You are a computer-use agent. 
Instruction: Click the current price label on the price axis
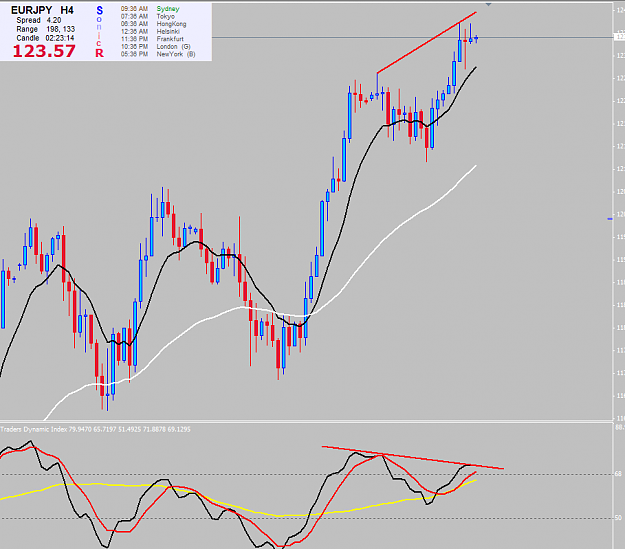pyautogui.click(x=619, y=37)
